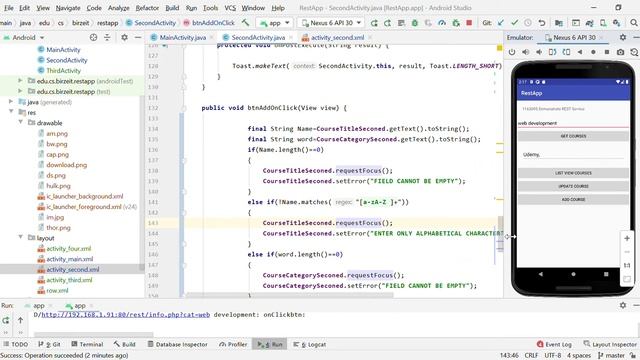Switch to MainActivity.java tab
The height and width of the screenshot is (360, 640).
[182, 38]
